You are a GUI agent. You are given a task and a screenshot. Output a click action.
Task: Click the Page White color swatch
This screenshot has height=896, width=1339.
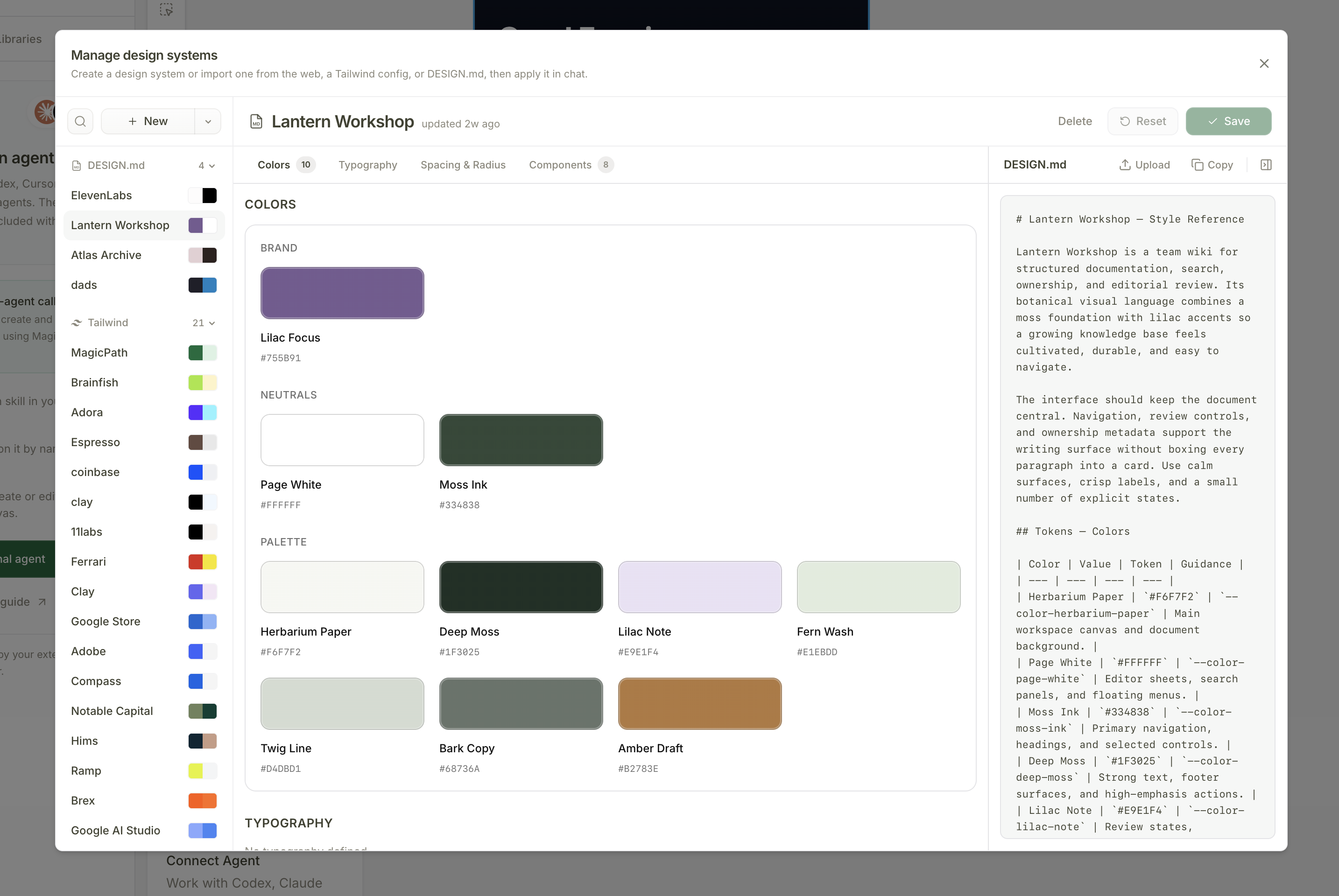pyautogui.click(x=342, y=440)
